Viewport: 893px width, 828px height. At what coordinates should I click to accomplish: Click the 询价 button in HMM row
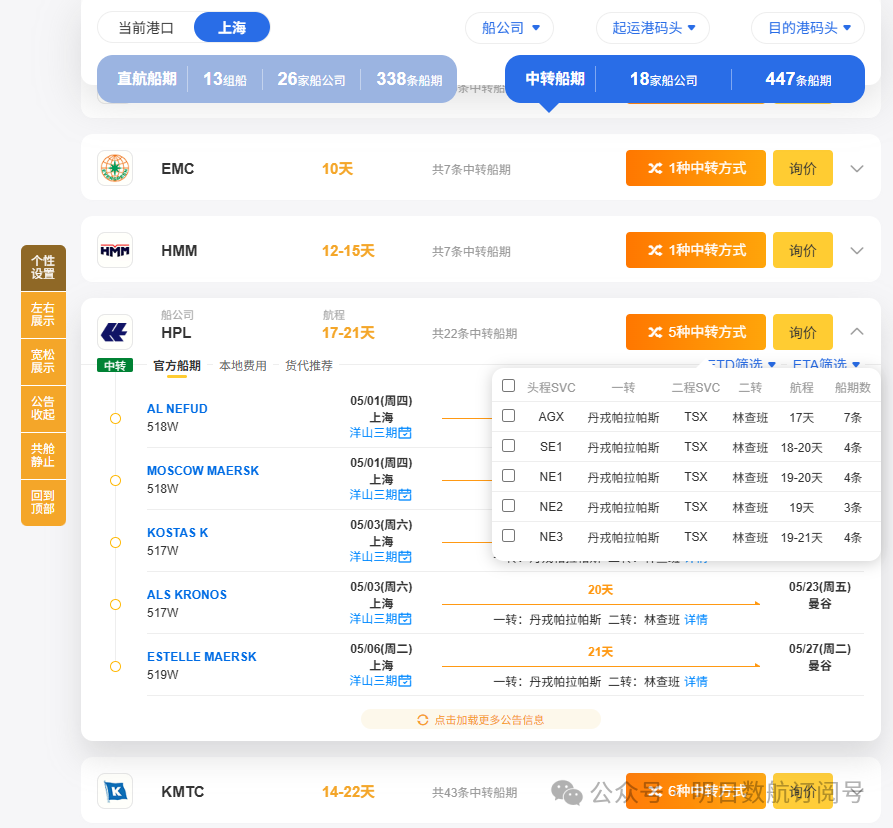point(803,250)
